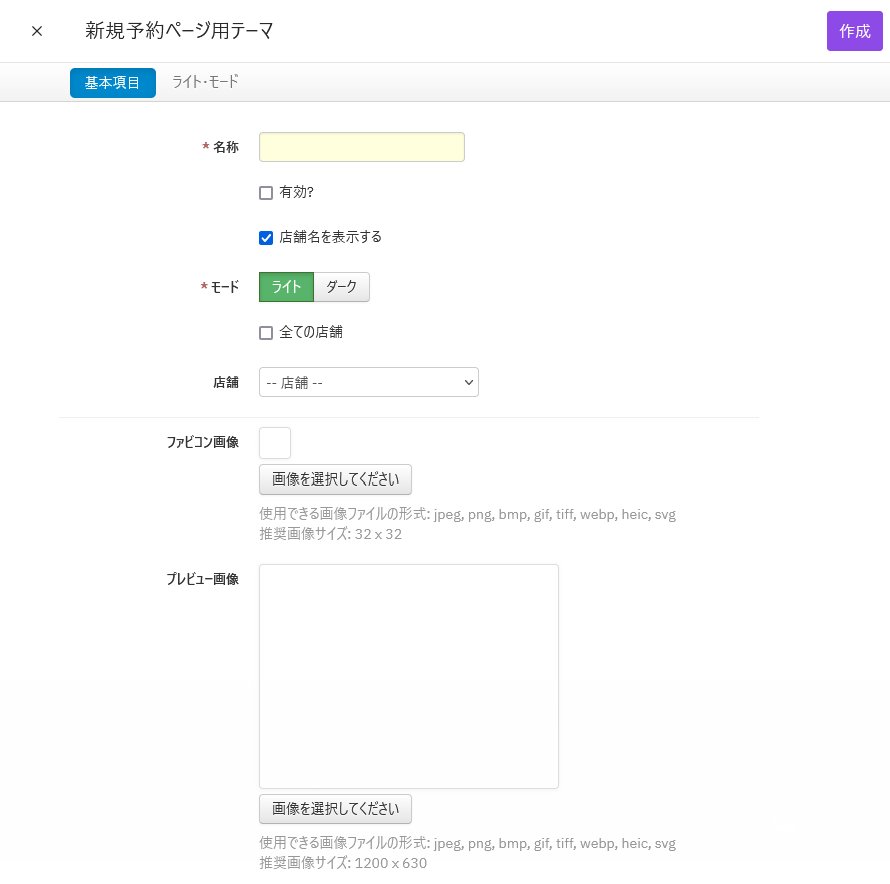
Task: Choose image under ファビコン画像
Action: 335,479
